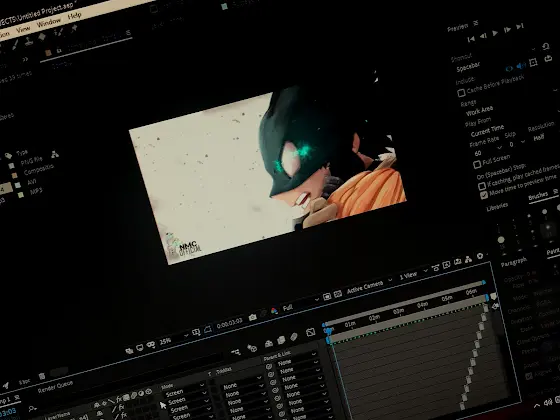Click the label tag column icon

click(x=8, y=156)
